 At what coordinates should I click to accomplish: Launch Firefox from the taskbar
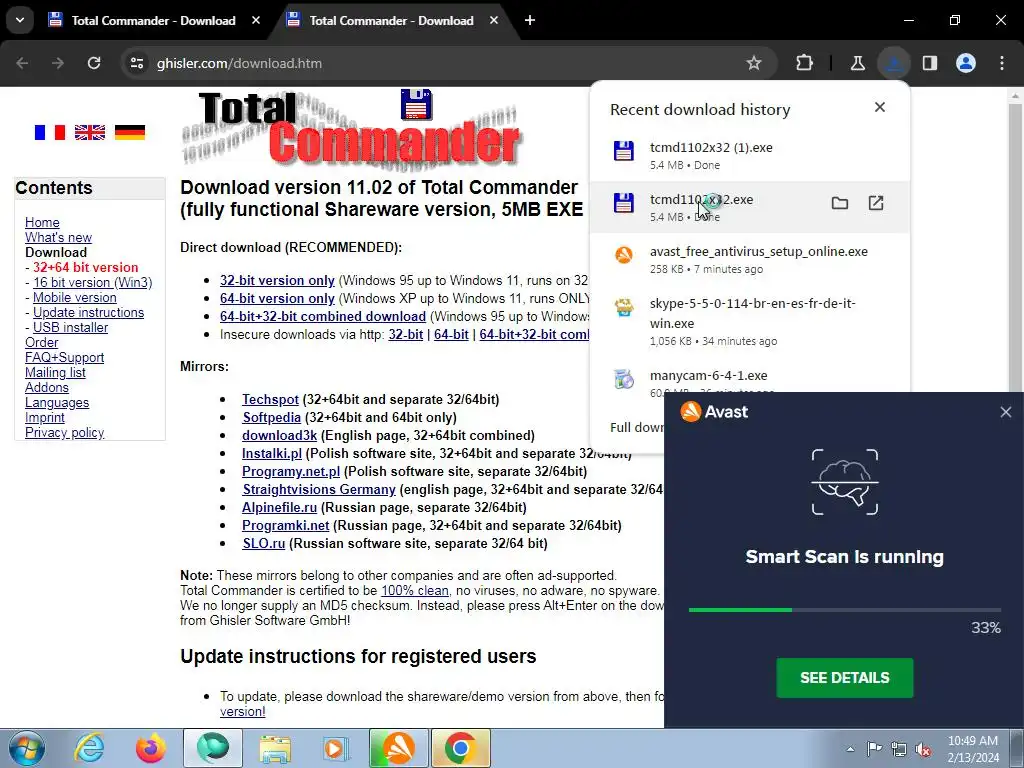(x=151, y=748)
